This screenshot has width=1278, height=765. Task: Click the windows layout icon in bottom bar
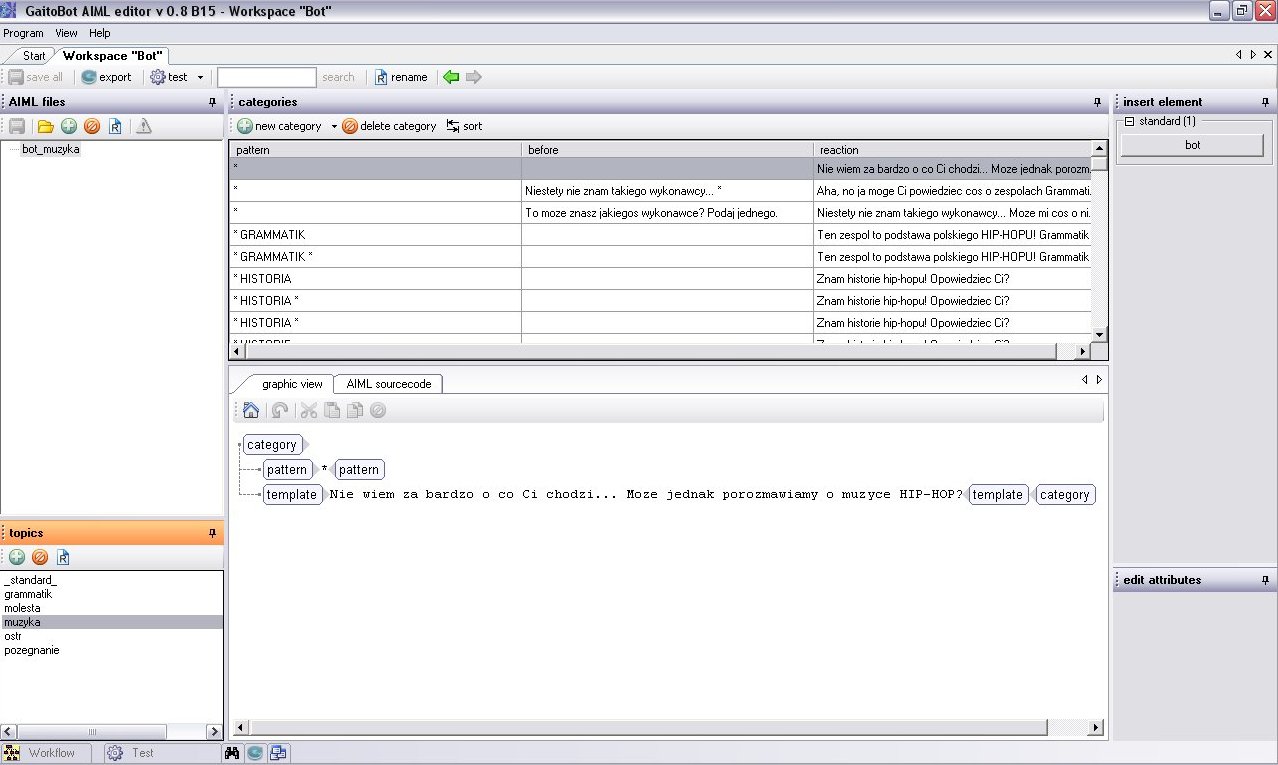pyautogui.click(x=278, y=753)
